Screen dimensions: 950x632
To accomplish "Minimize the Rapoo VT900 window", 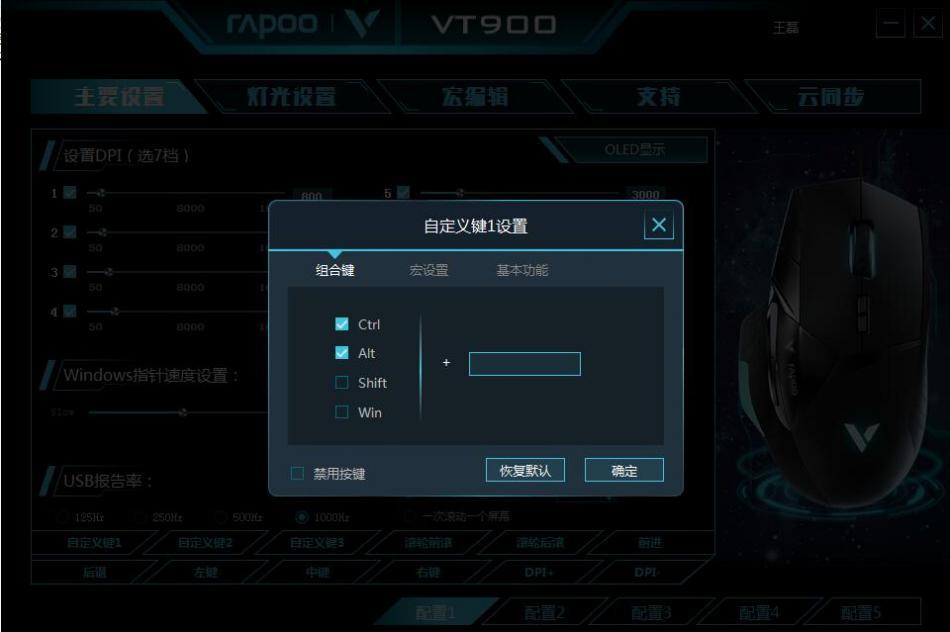I will 891,24.
